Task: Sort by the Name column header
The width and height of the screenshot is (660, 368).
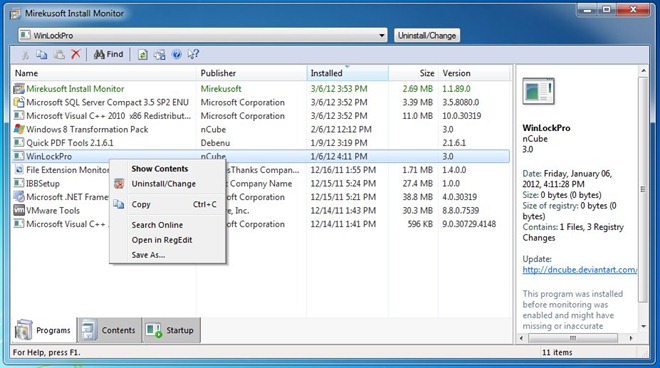Action: [x=104, y=73]
